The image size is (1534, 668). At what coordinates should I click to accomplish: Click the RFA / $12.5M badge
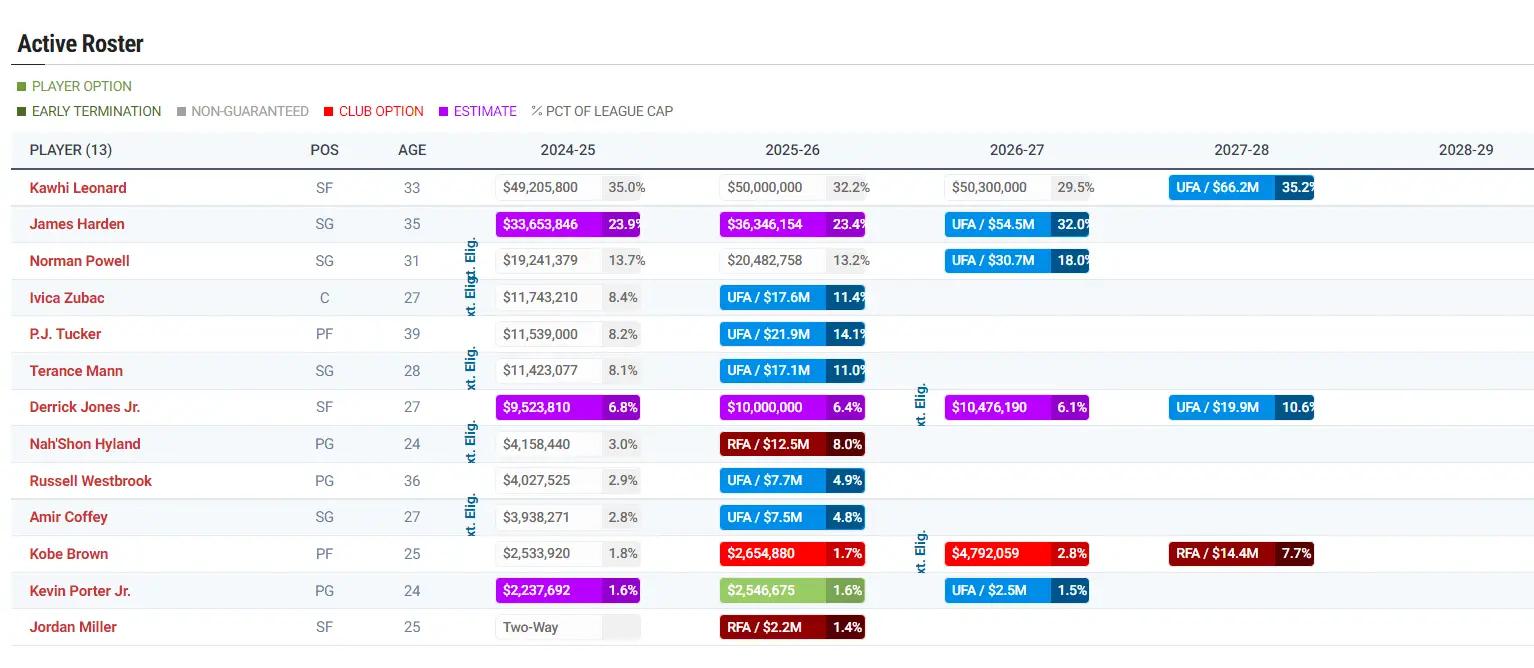click(792, 444)
